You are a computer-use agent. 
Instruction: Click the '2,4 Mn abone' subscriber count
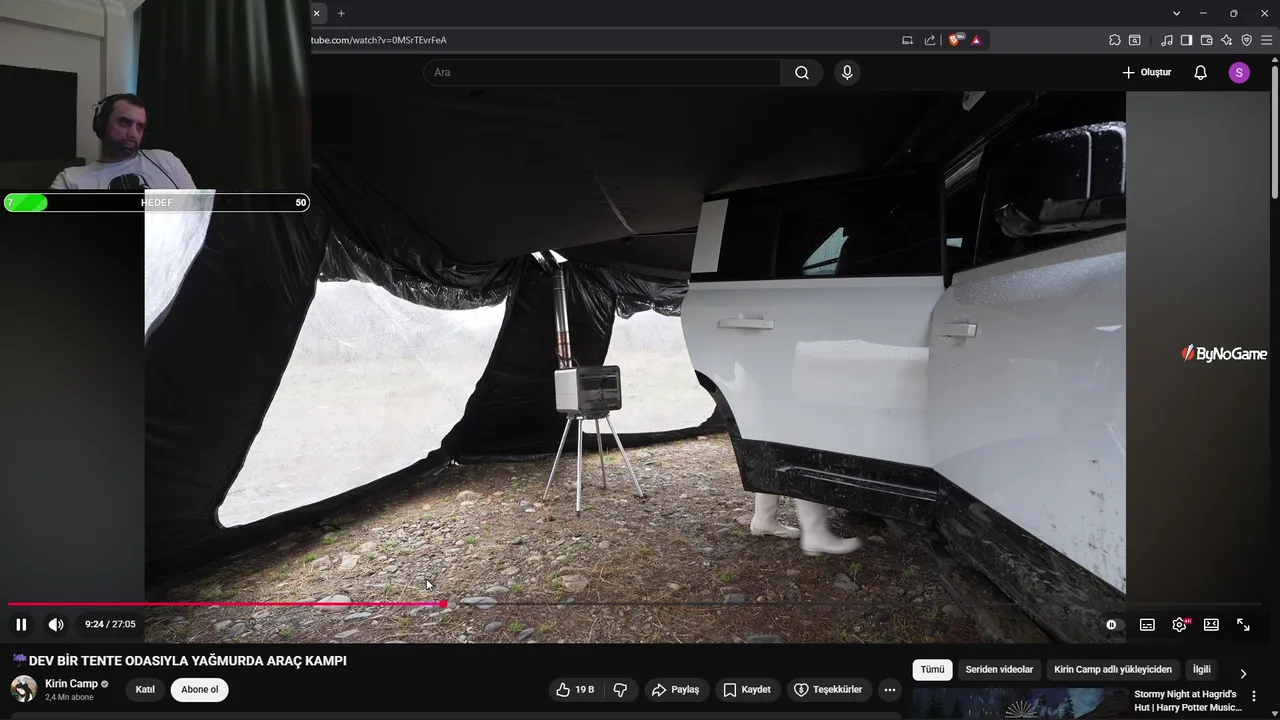69,697
